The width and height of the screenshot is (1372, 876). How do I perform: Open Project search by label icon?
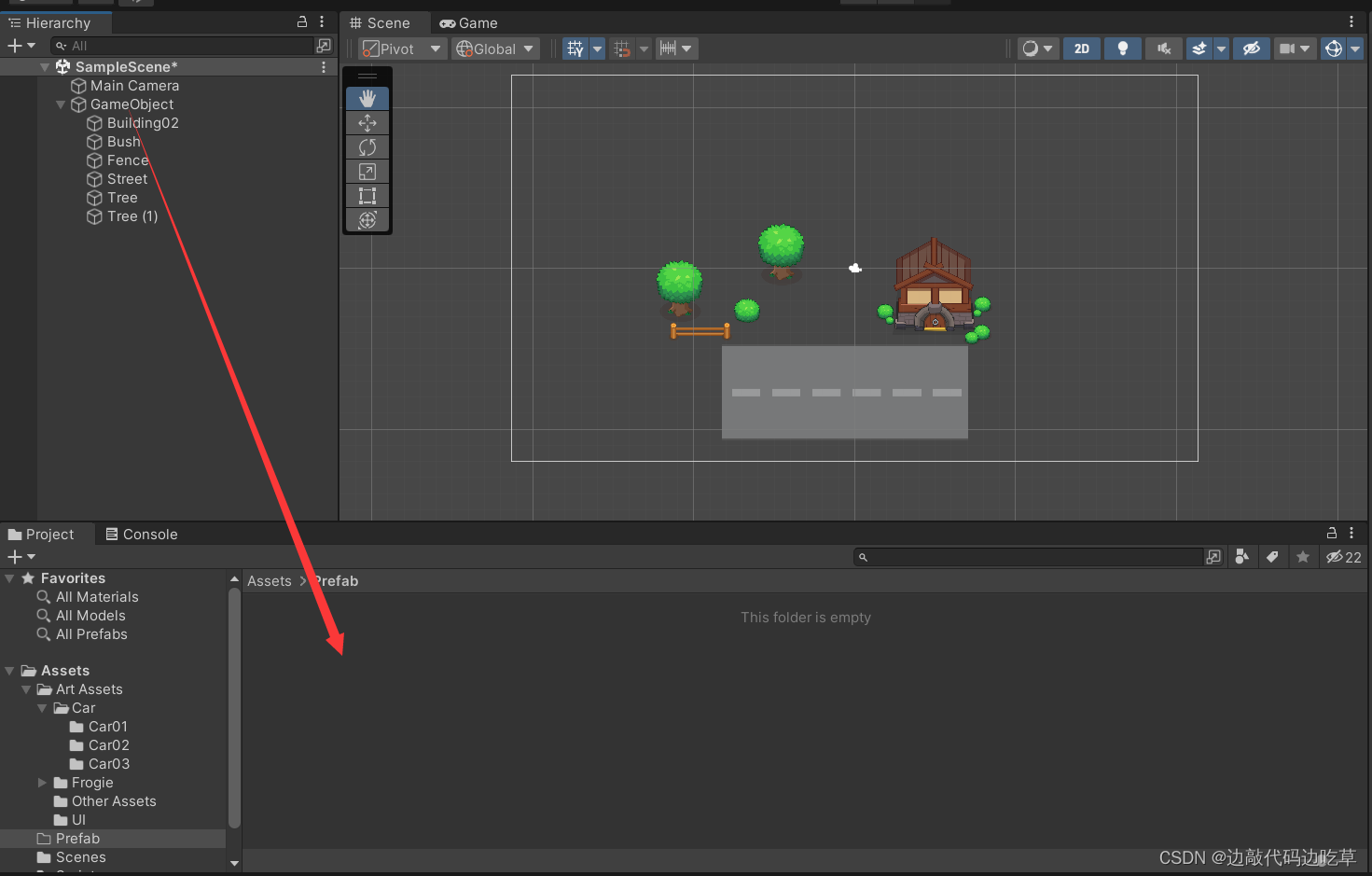tap(1272, 557)
